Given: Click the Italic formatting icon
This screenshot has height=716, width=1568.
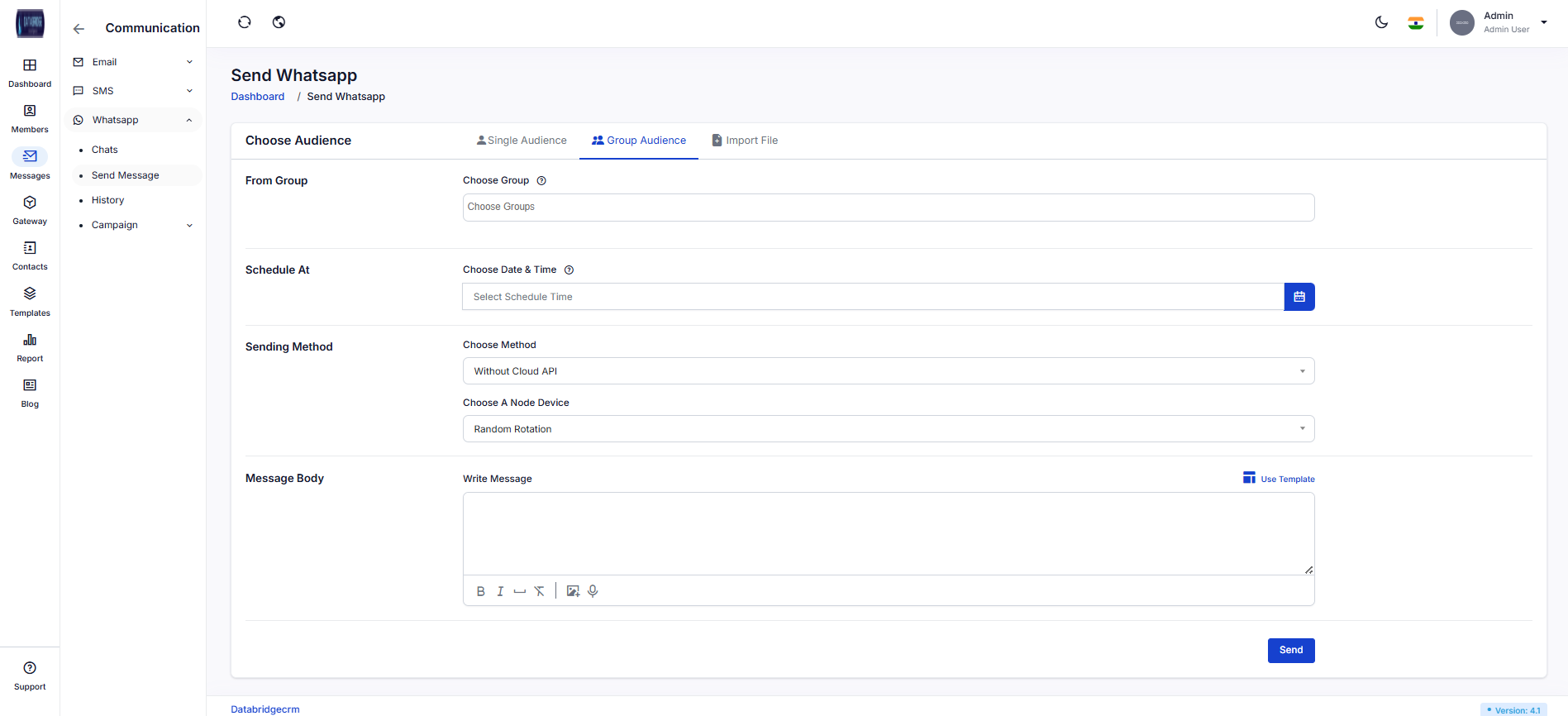Looking at the screenshot, I should pyautogui.click(x=500, y=591).
